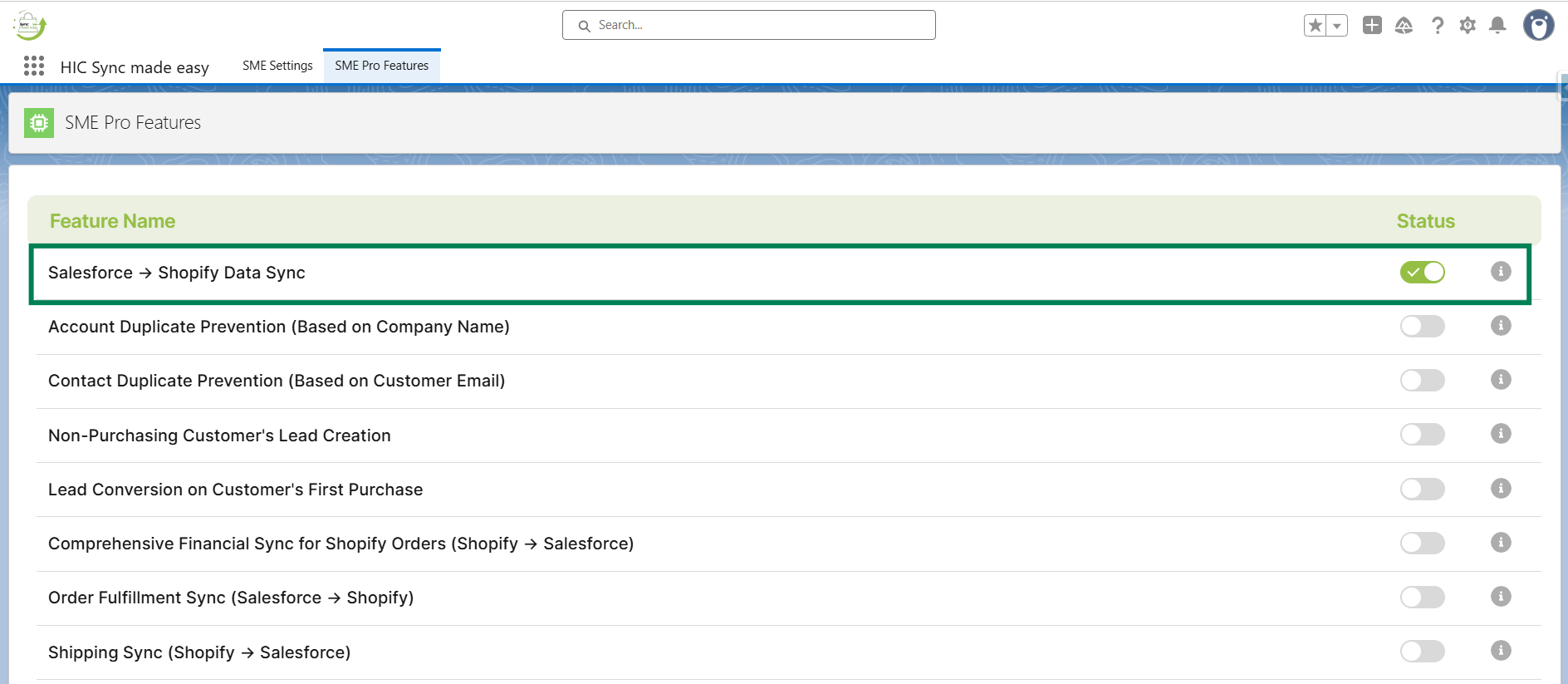The width and height of the screenshot is (1568, 684).
Task: Enable Shipping Sync toggle
Action: pyautogui.click(x=1423, y=651)
